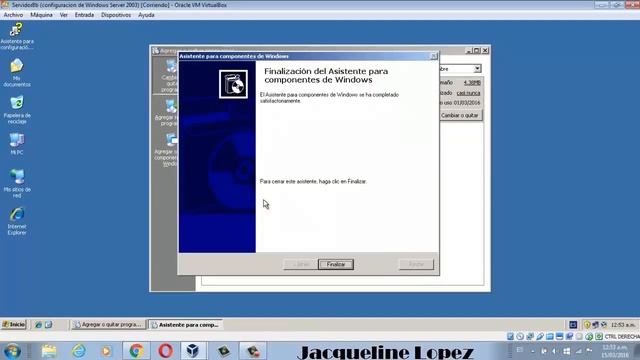
Task: Click the 'casi nunca' usage link
Action: click(x=468, y=93)
